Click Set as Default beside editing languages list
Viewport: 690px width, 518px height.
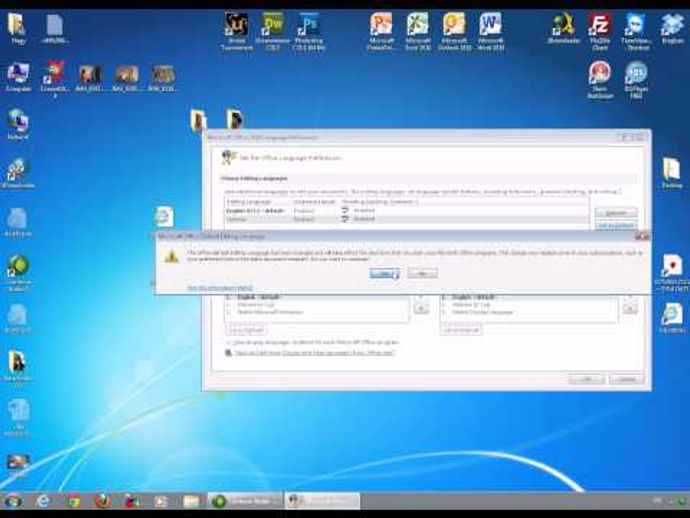616,225
